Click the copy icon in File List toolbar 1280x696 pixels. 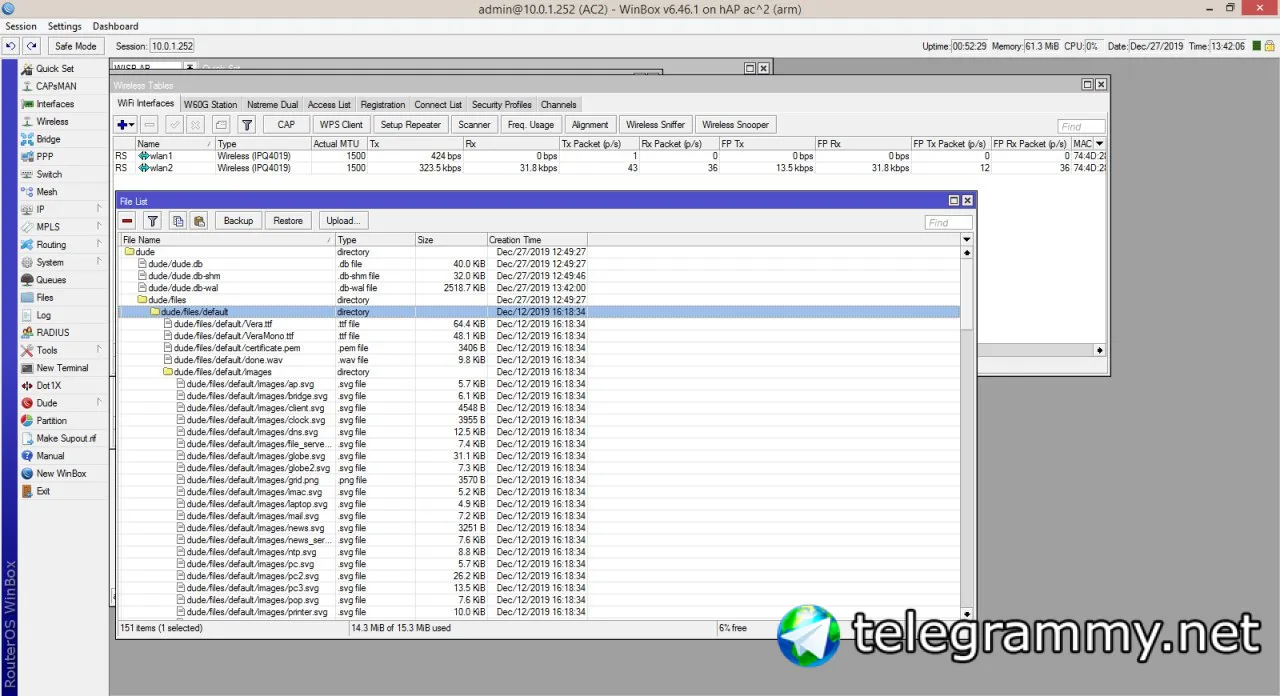[x=177, y=220]
